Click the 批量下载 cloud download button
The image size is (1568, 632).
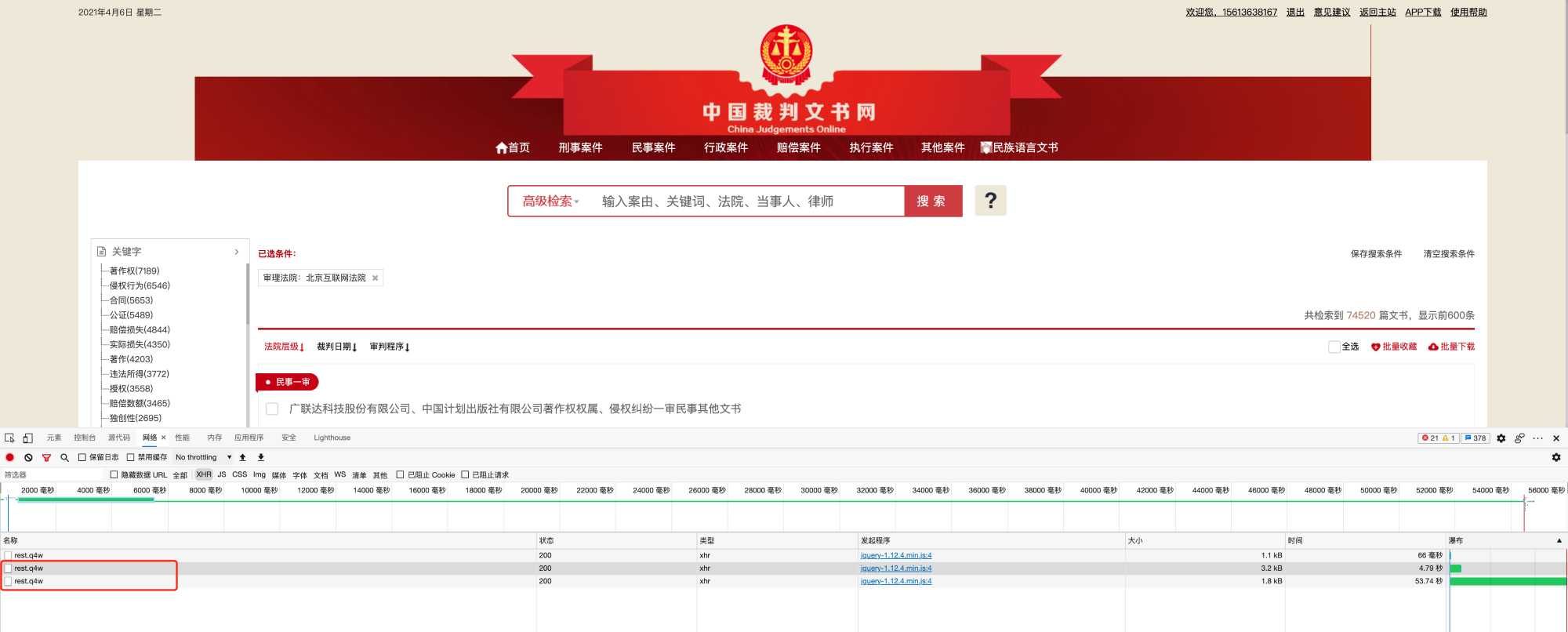(x=1451, y=347)
